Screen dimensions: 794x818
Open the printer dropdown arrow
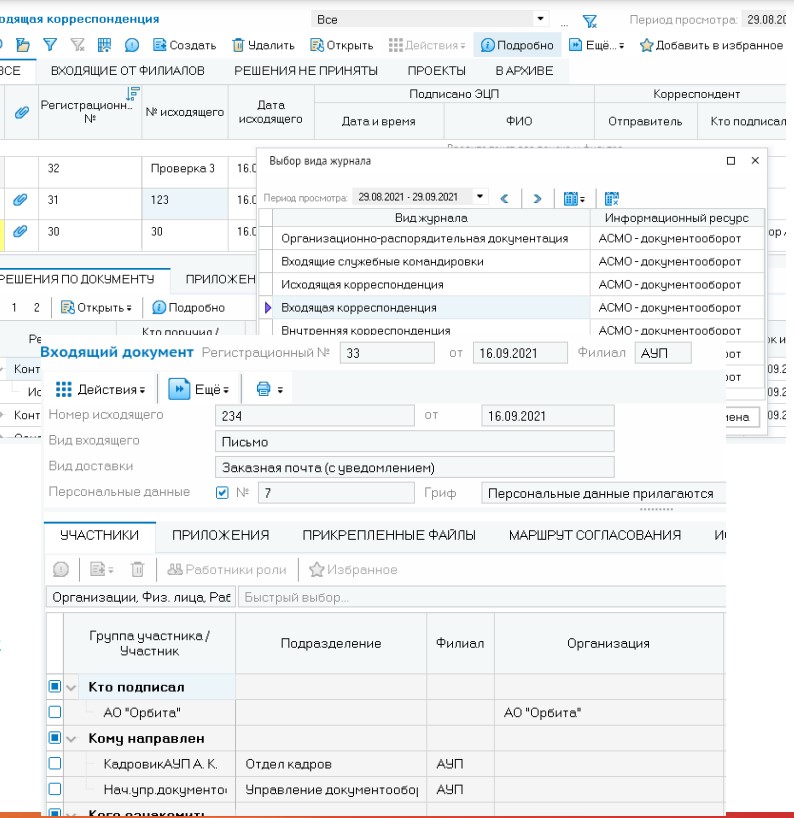coord(280,390)
